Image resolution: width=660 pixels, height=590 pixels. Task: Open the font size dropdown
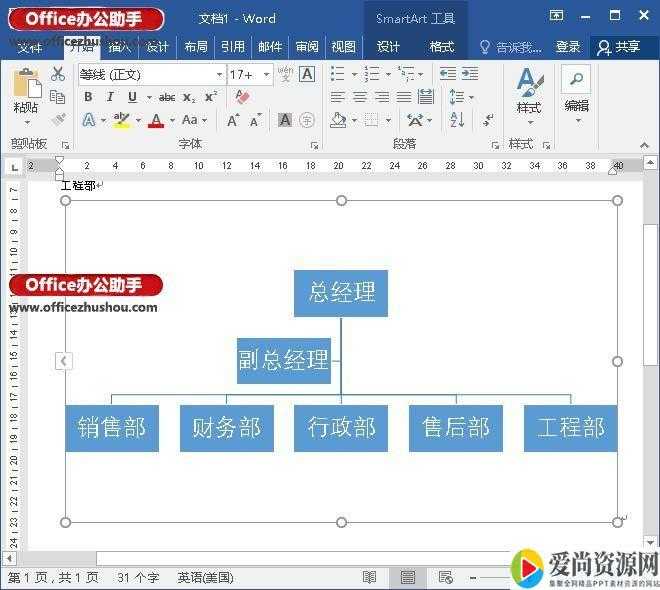pyautogui.click(x=266, y=75)
